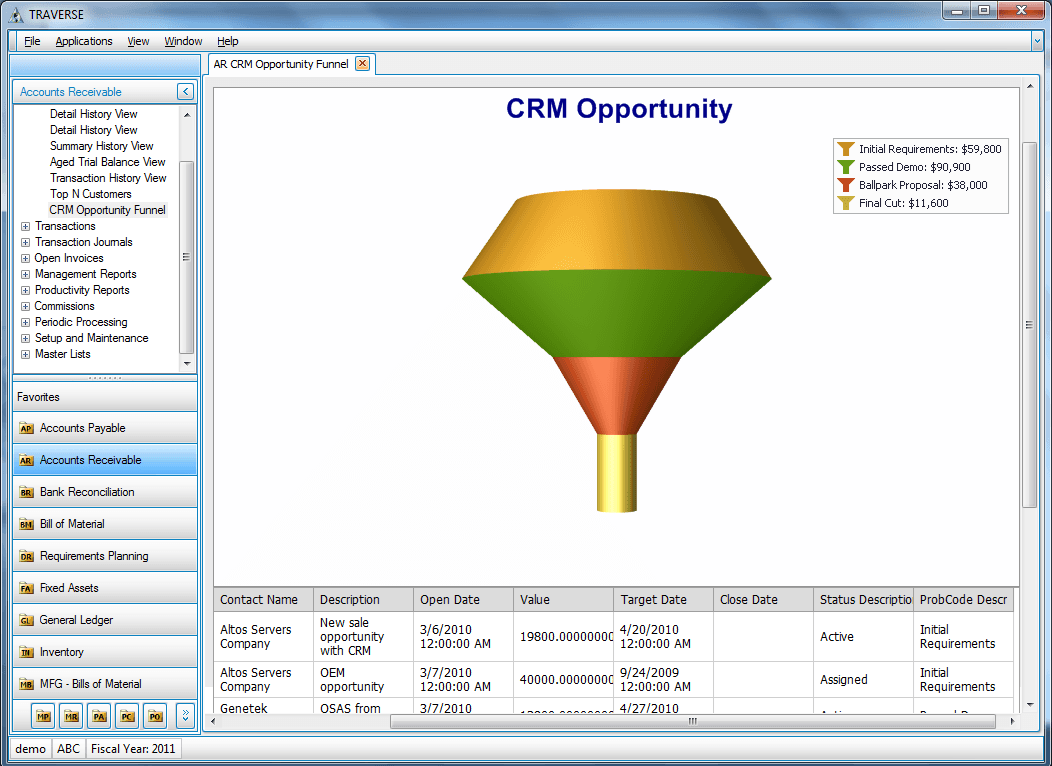The height and width of the screenshot is (766, 1052).
Task: Click the Ballpark Proposal red legend icon
Action: coord(845,185)
